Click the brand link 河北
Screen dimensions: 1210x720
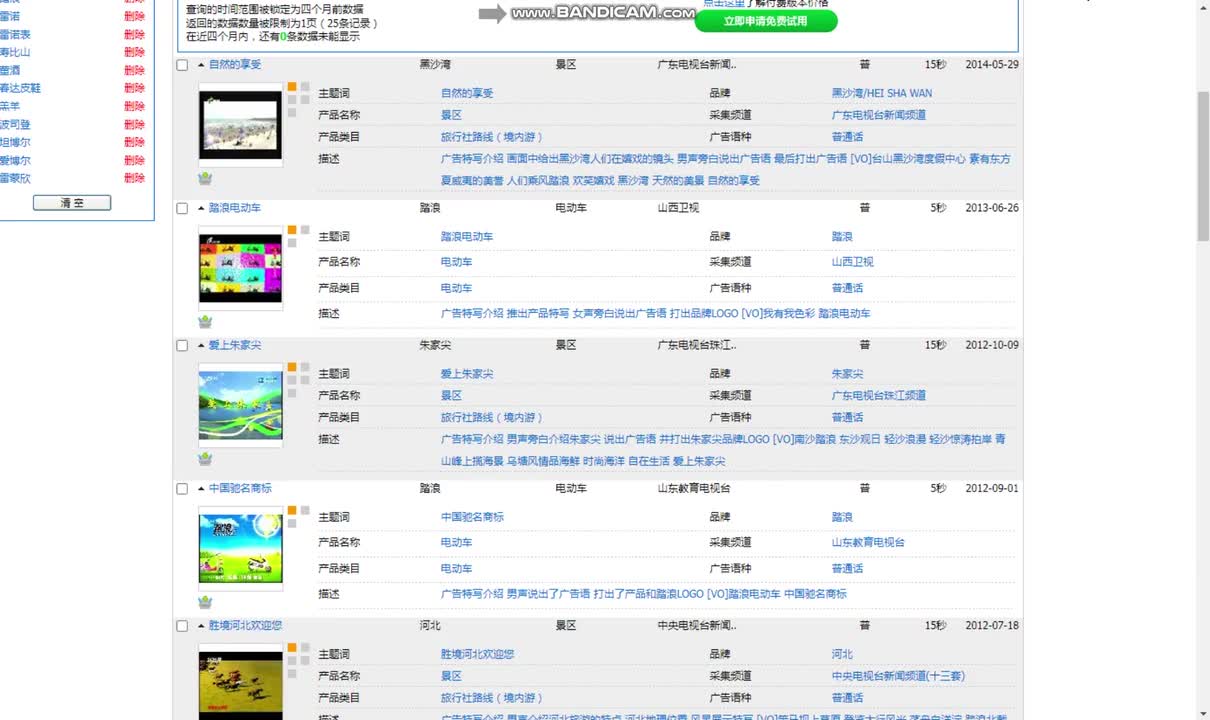pos(842,655)
